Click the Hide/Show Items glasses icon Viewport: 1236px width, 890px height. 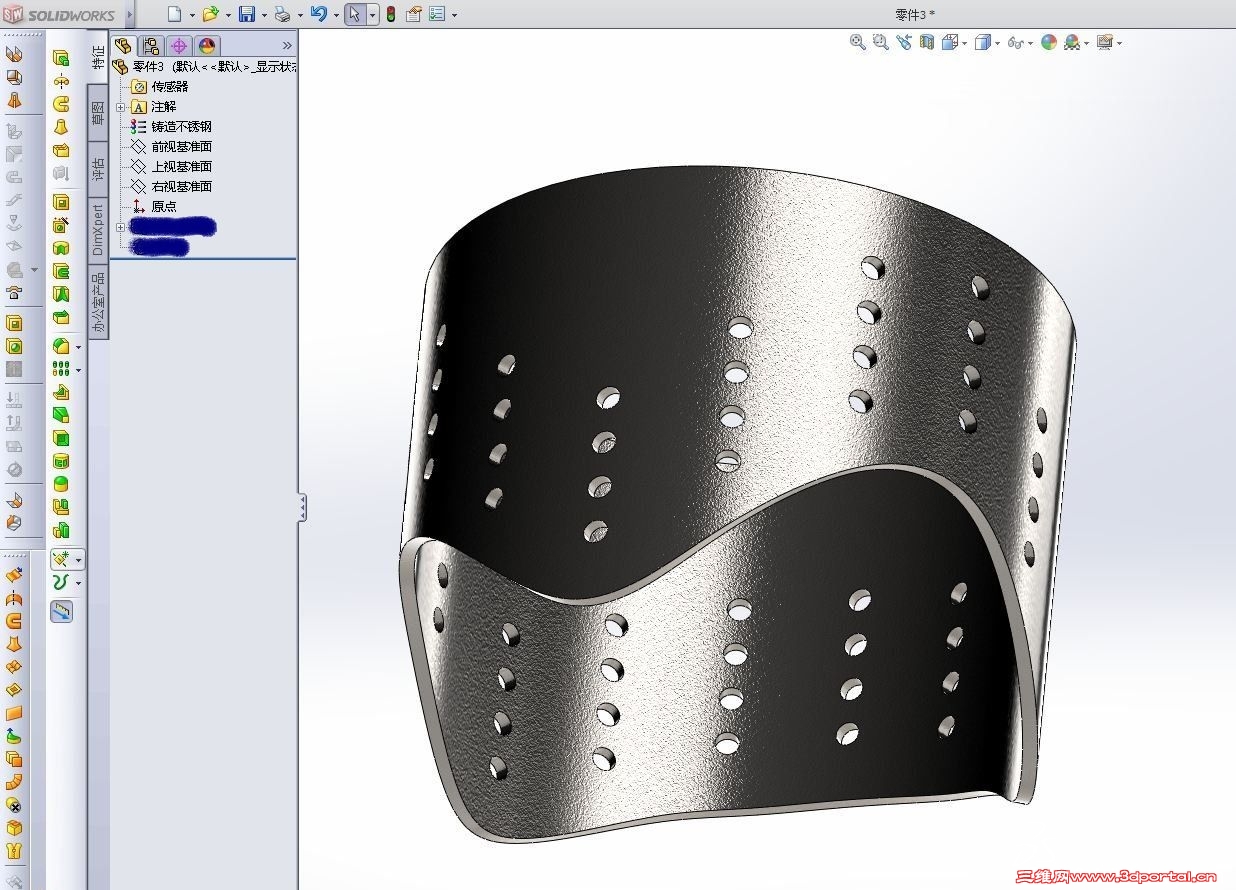[x=1016, y=42]
